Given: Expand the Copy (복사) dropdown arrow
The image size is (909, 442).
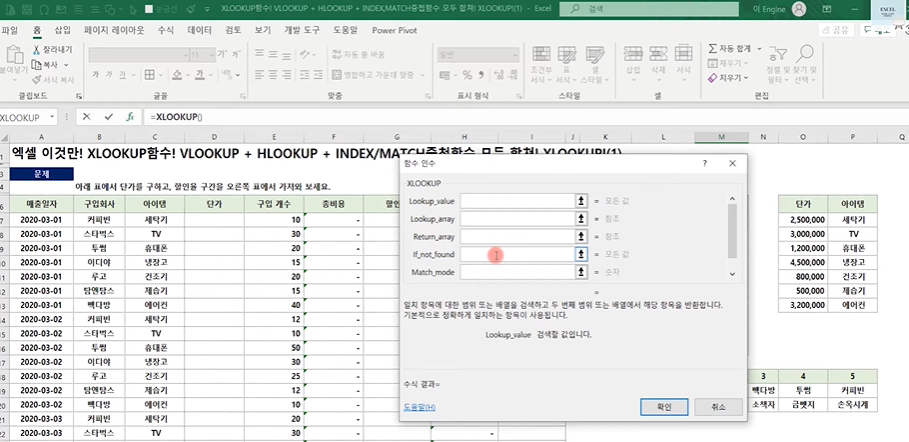Looking at the screenshot, I should pos(66,65).
